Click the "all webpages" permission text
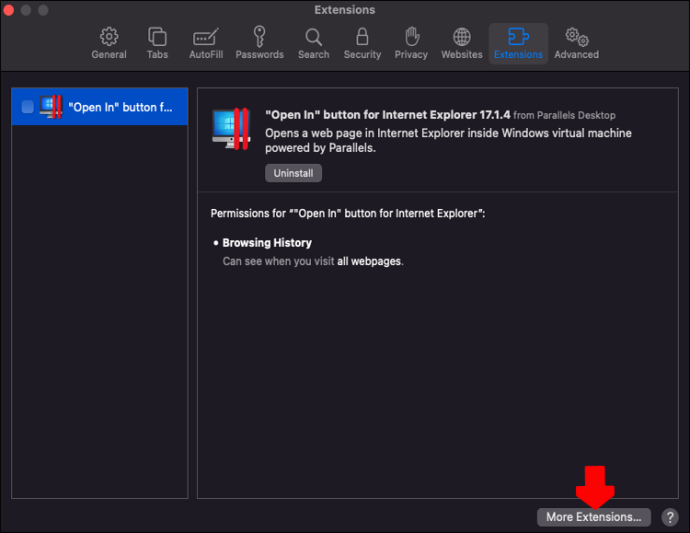690x533 pixels. (x=369, y=261)
